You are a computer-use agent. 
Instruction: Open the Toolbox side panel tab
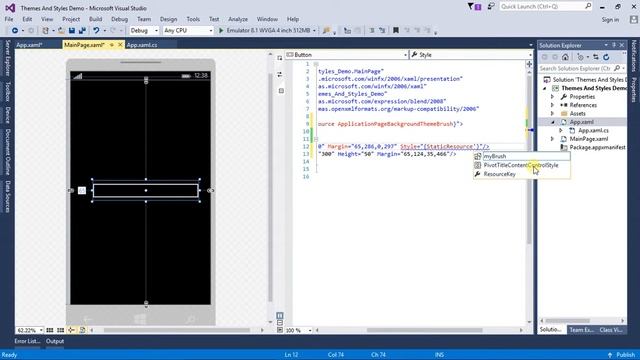[x=7, y=91]
